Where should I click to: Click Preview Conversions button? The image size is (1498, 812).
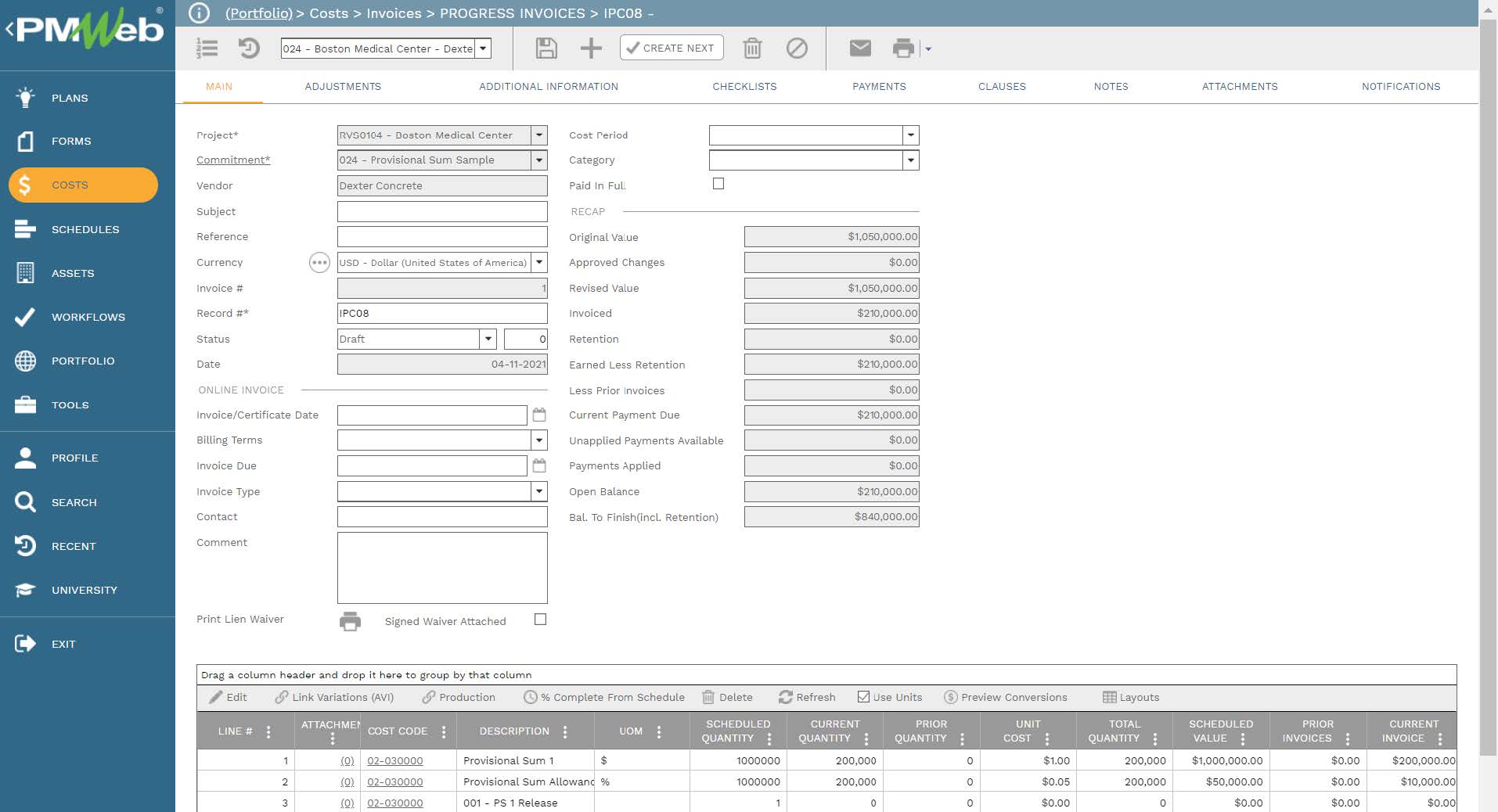click(x=1006, y=697)
